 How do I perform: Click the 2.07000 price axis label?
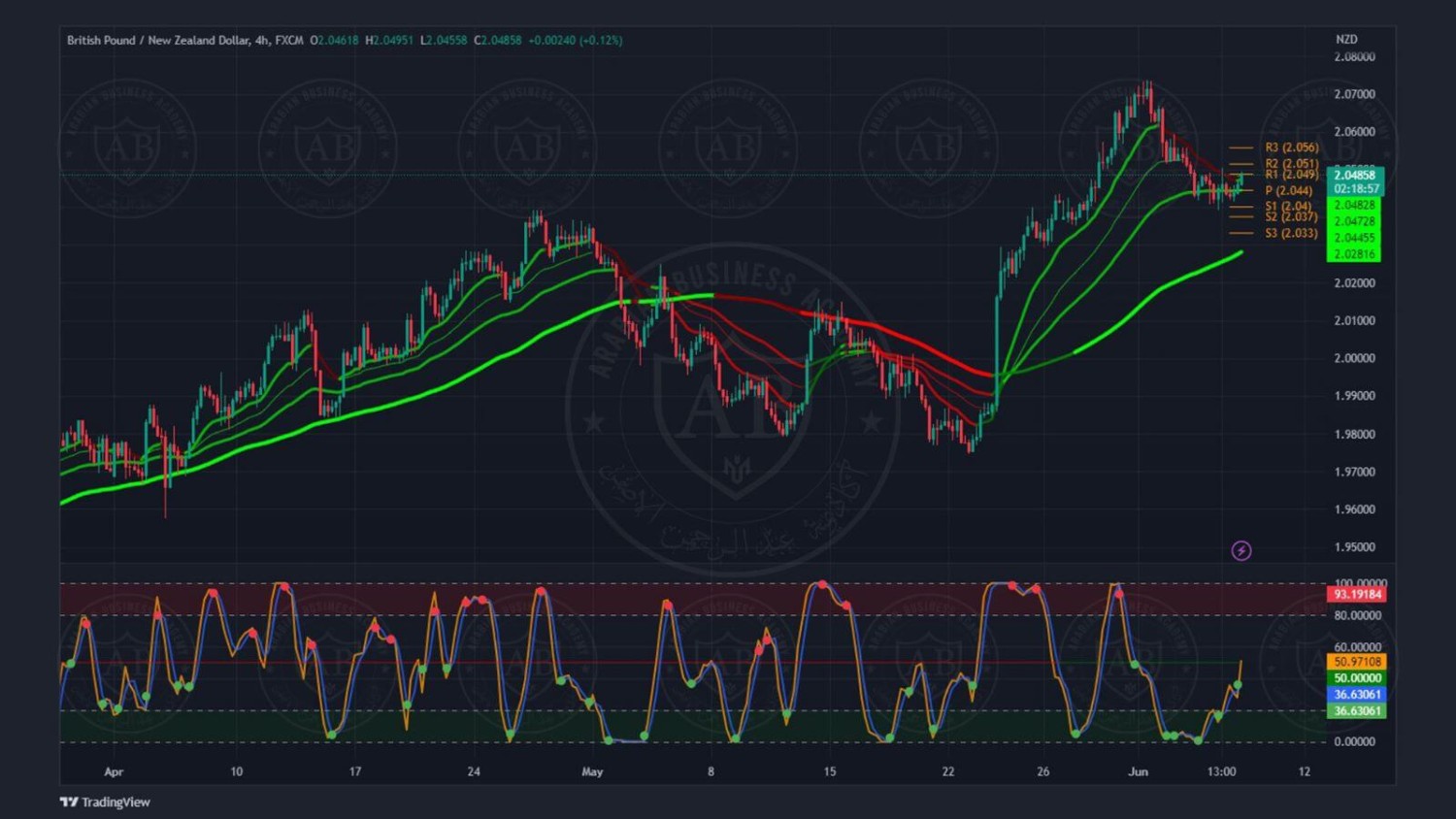point(1355,94)
